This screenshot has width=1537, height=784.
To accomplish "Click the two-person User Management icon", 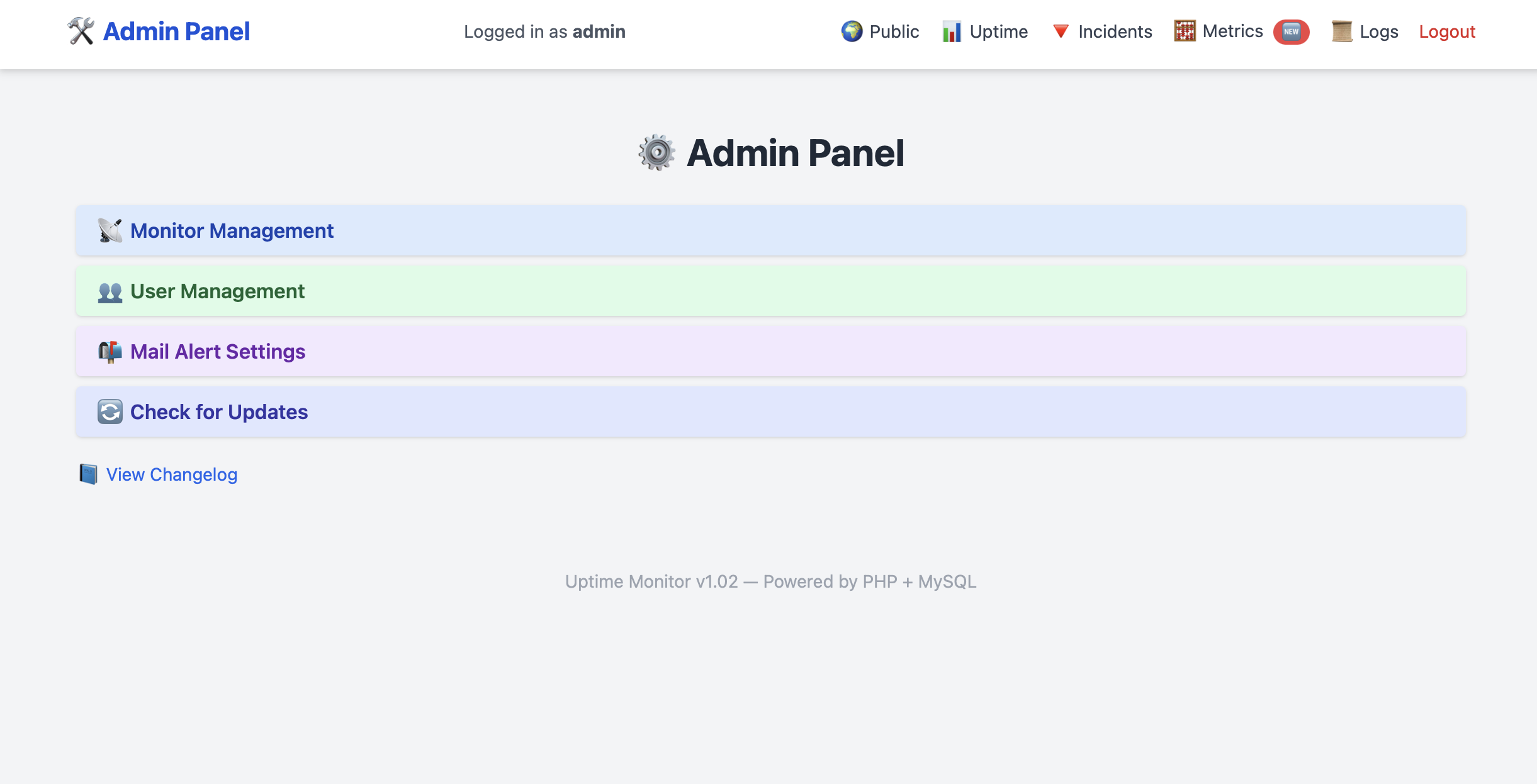I will [110, 291].
